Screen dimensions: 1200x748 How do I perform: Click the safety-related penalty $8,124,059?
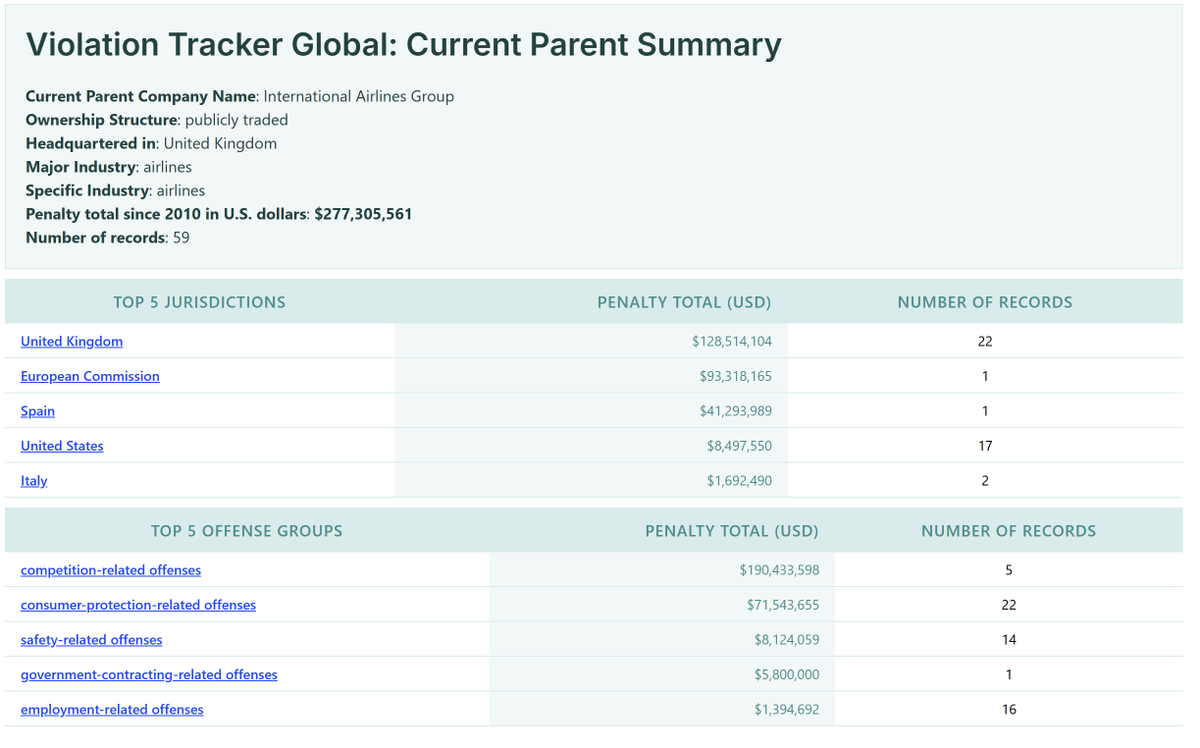[x=787, y=640]
